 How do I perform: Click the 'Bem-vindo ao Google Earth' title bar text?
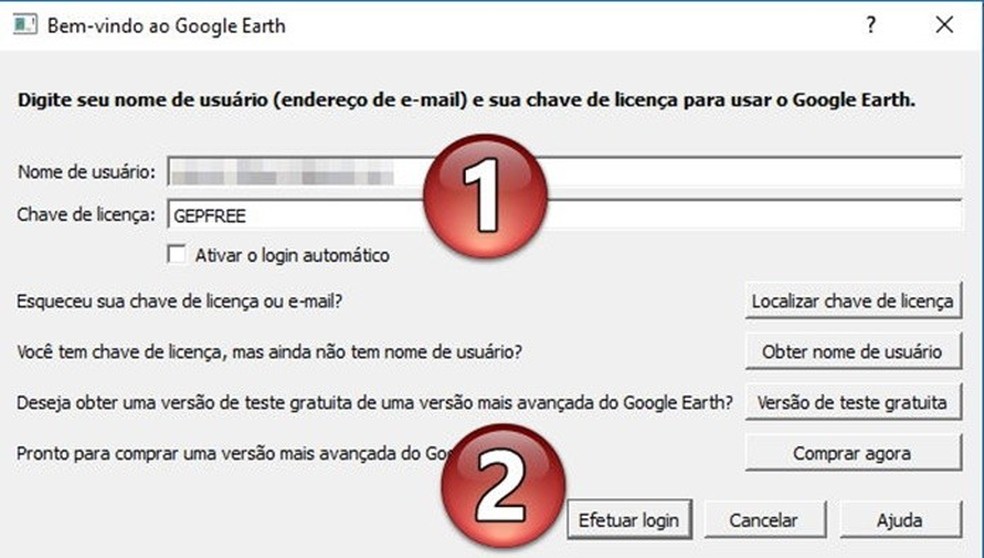pyautogui.click(x=166, y=26)
